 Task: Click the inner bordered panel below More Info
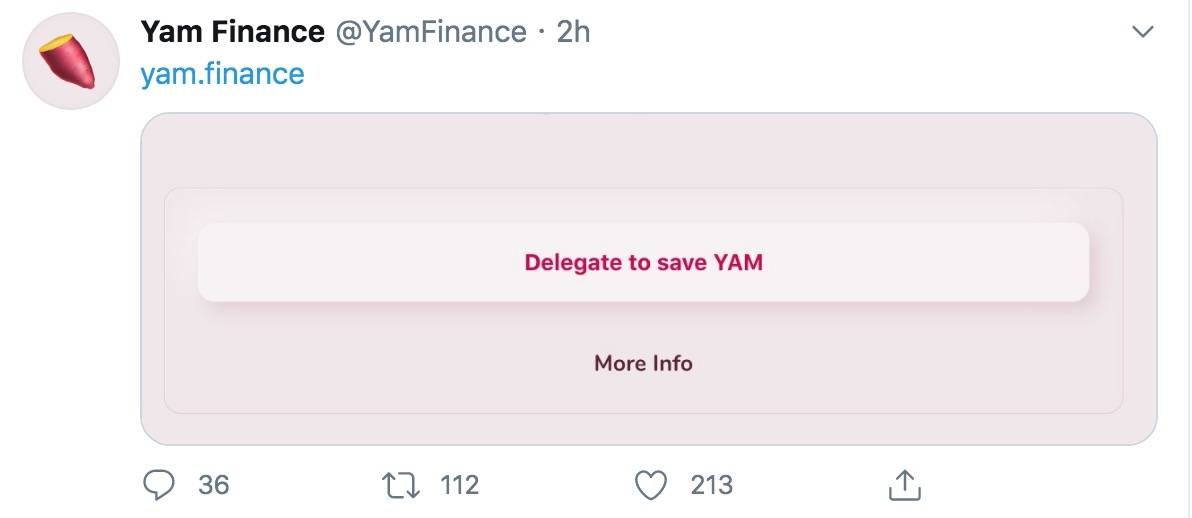(643, 396)
